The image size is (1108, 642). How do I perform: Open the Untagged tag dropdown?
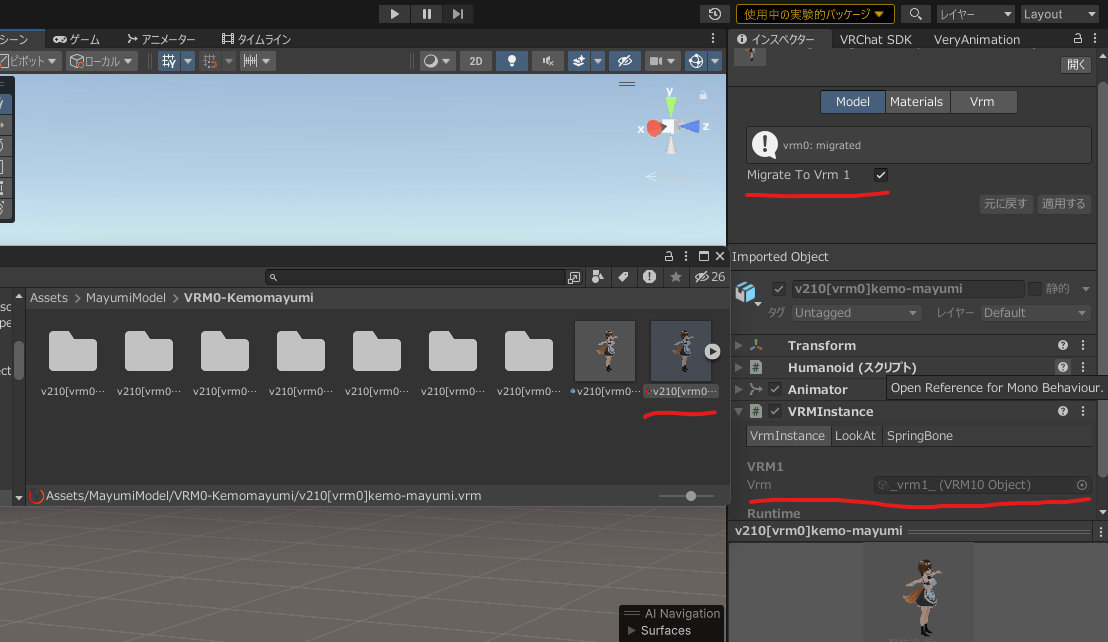pos(855,312)
